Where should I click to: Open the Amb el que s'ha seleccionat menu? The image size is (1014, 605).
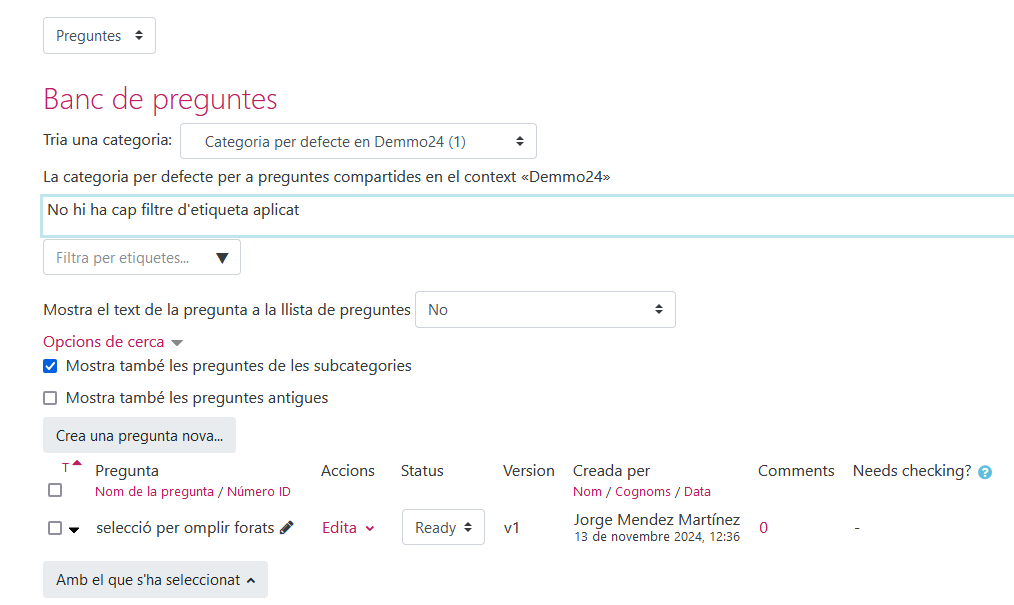pos(155,580)
